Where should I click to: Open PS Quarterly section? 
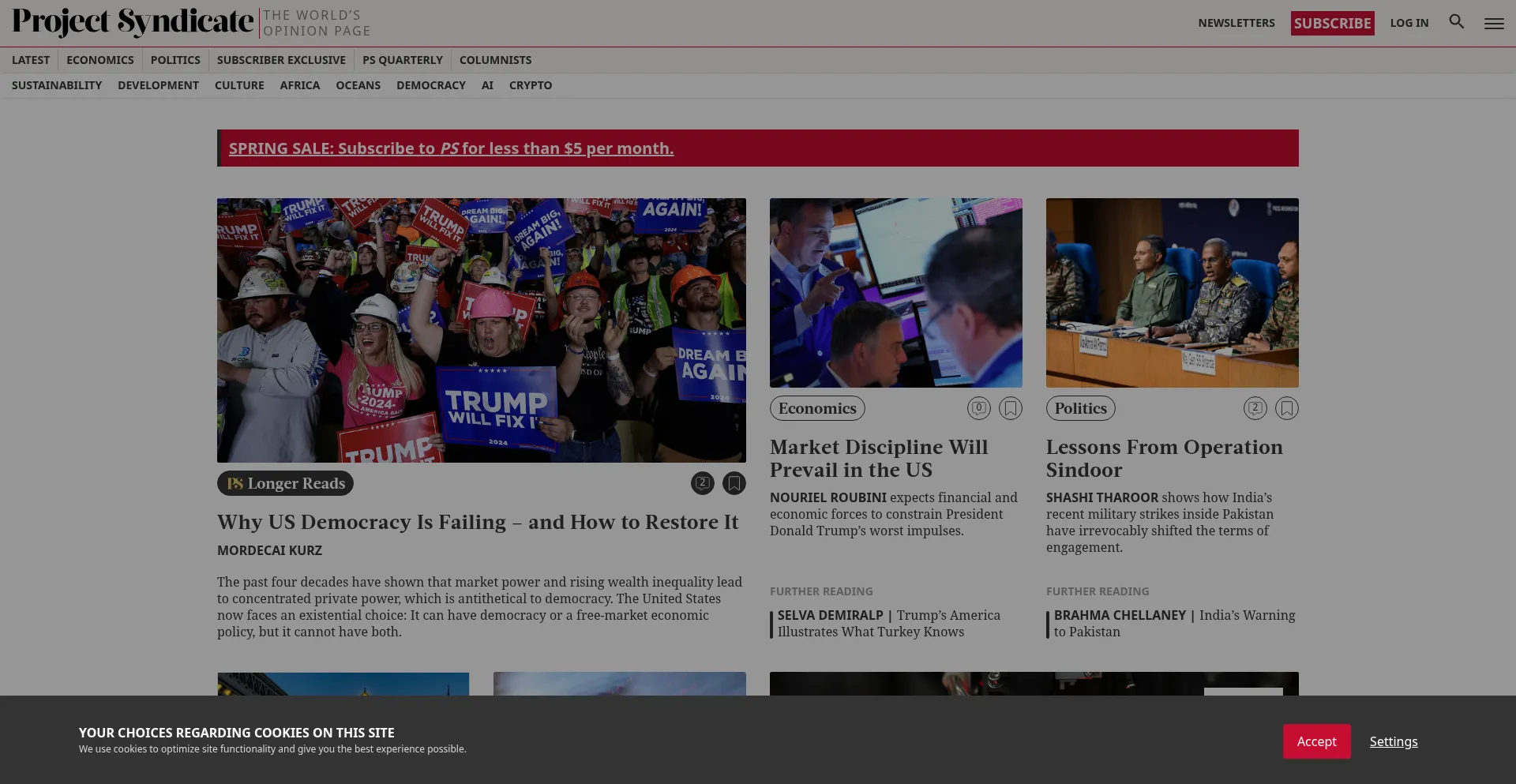(x=403, y=60)
